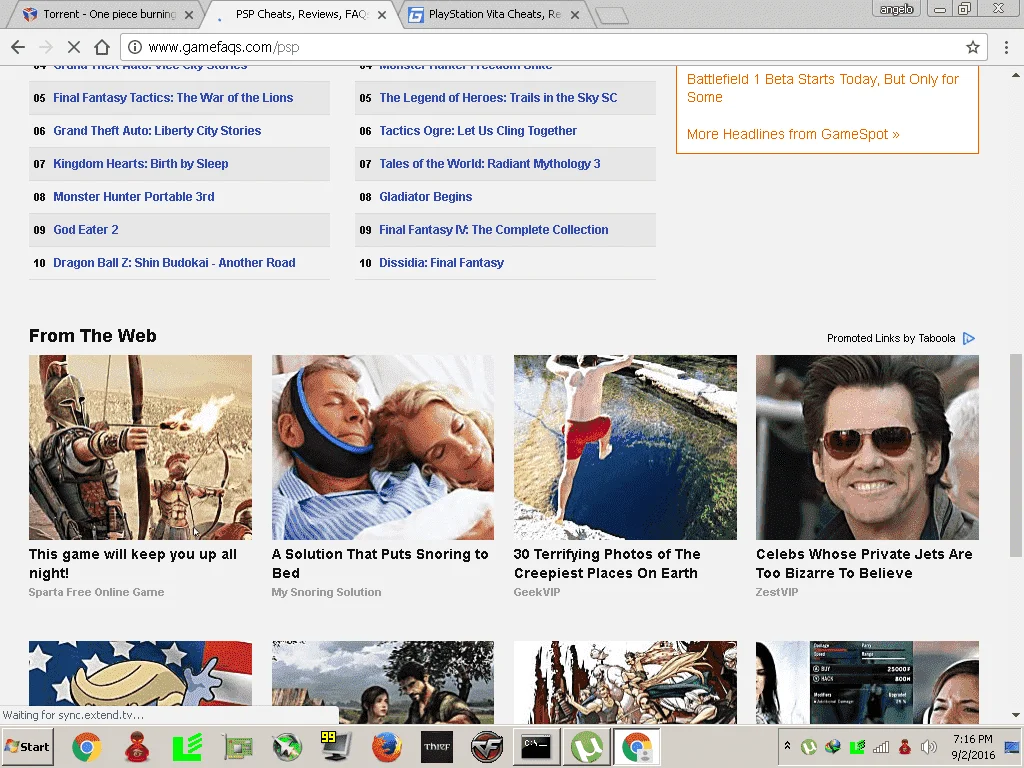
Task: Close the Torrent One piece tab
Action: (x=189, y=14)
